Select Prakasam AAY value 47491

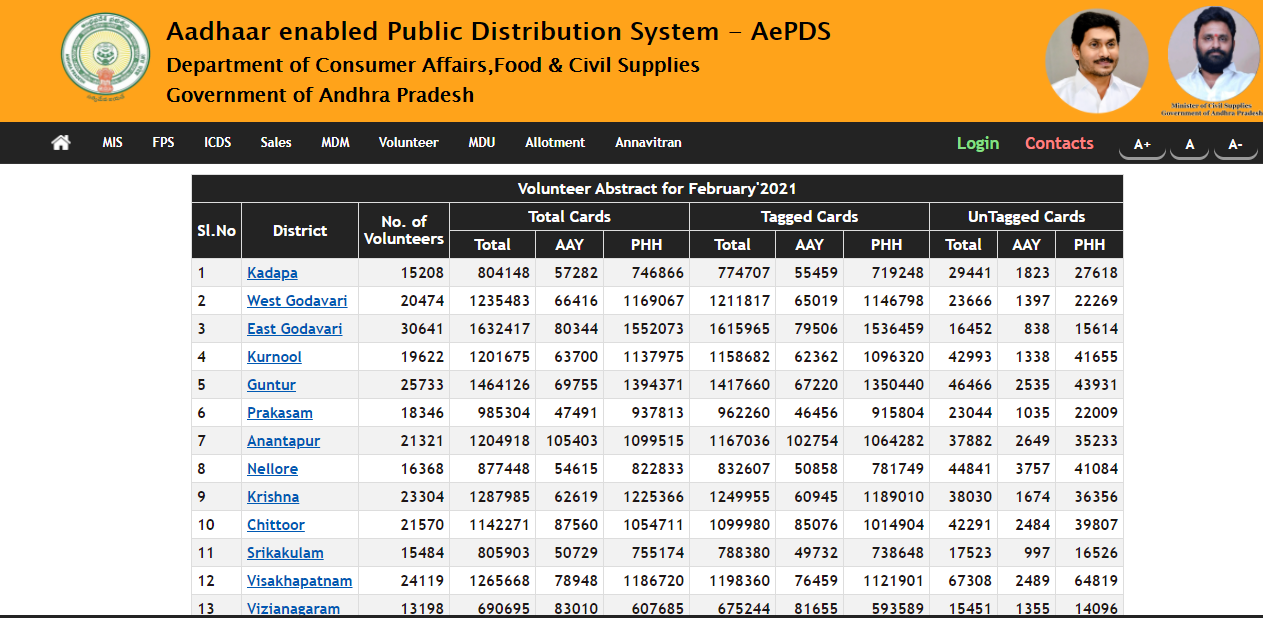(577, 413)
